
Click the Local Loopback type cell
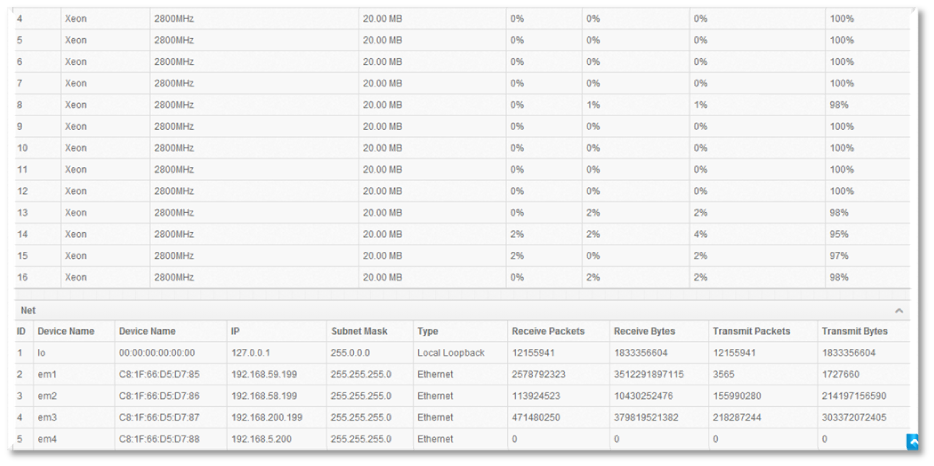click(451, 353)
